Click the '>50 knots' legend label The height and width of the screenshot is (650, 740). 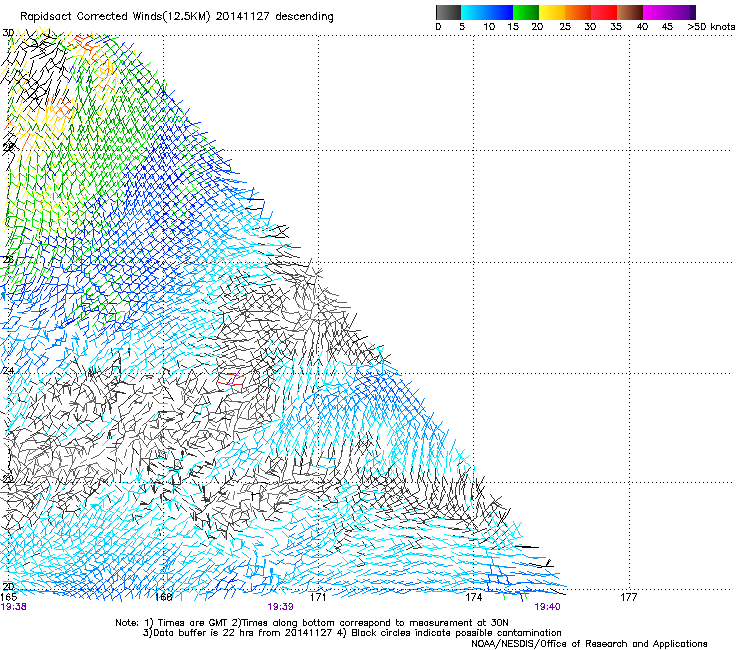pos(711,27)
